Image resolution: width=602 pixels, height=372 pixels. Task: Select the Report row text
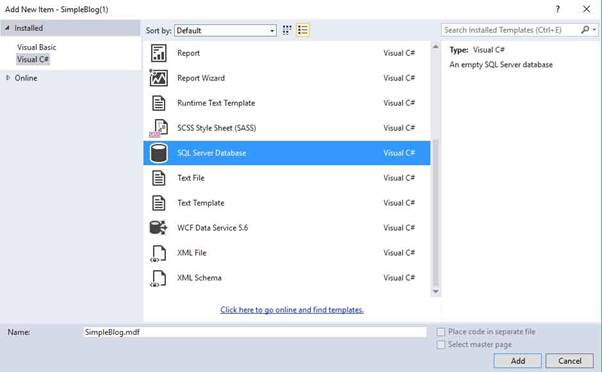[x=188, y=53]
